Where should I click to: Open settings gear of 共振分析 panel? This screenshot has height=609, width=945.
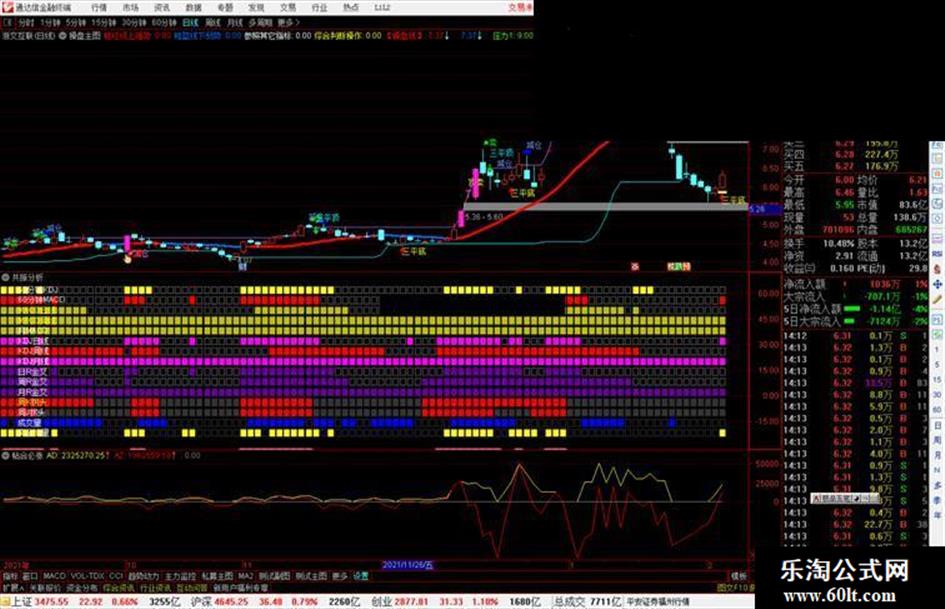[5, 277]
